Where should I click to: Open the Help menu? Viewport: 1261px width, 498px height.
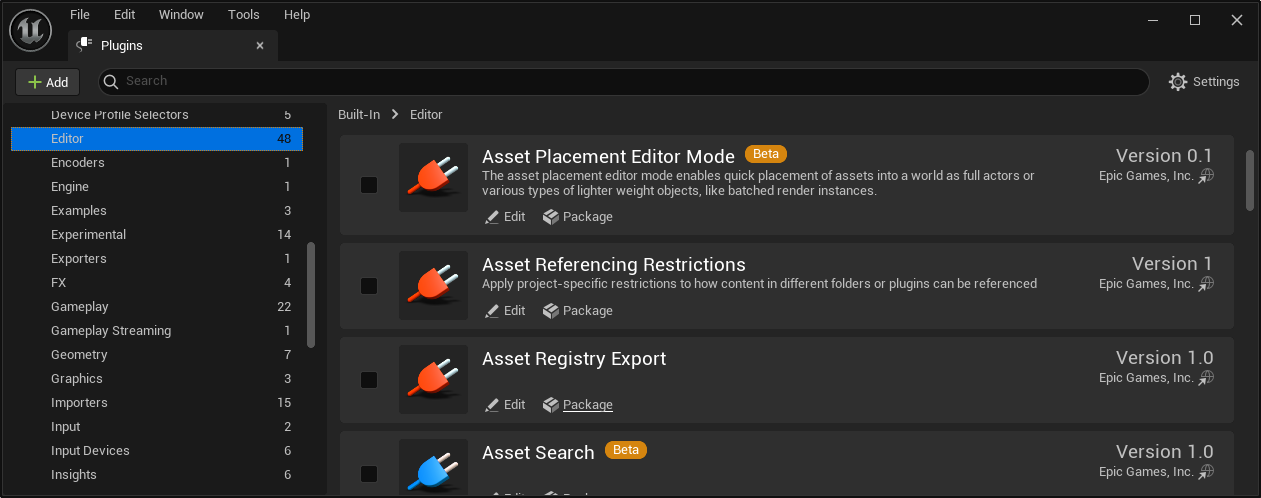pos(297,15)
